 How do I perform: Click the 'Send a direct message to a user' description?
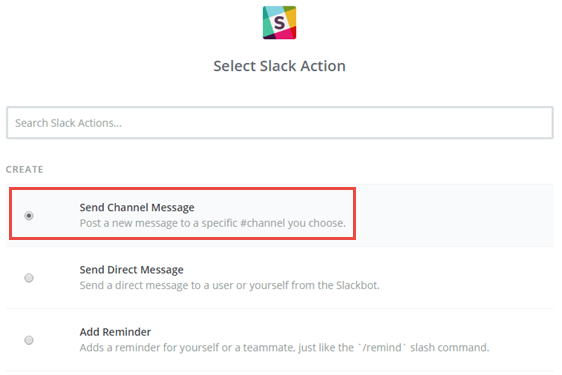pyautogui.click(x=229, y=285)
